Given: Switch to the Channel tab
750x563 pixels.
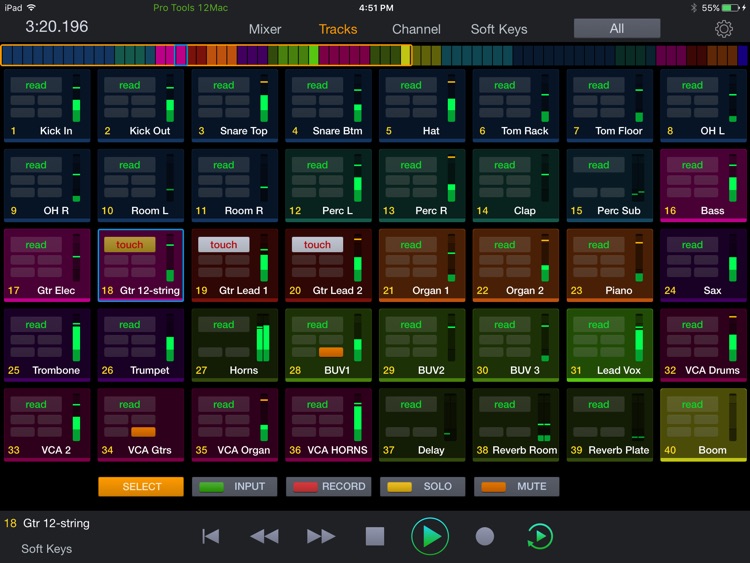Looking at the screenshot, I should pyautogui.click(x=416, y=29).
